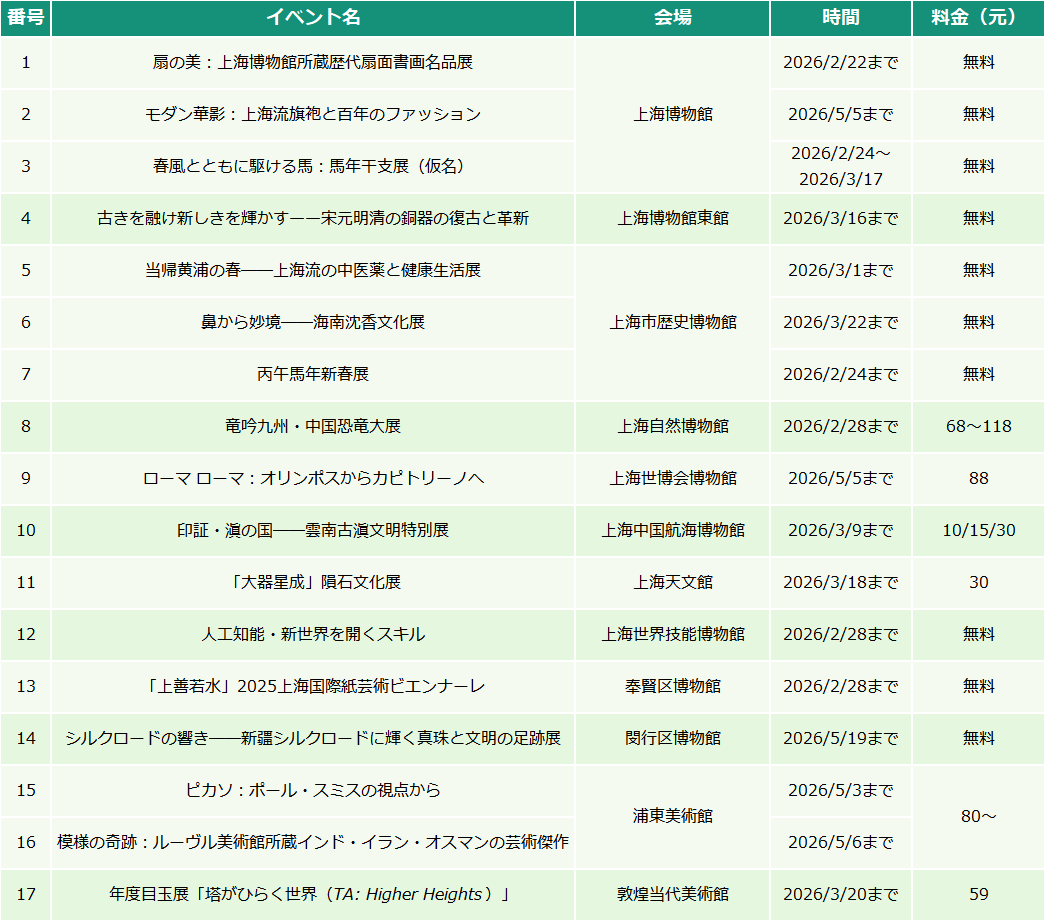Select the event 扇の美 exhibition title
The width and height of the screenshot is (1046, 922).
[x=311, y=62]
